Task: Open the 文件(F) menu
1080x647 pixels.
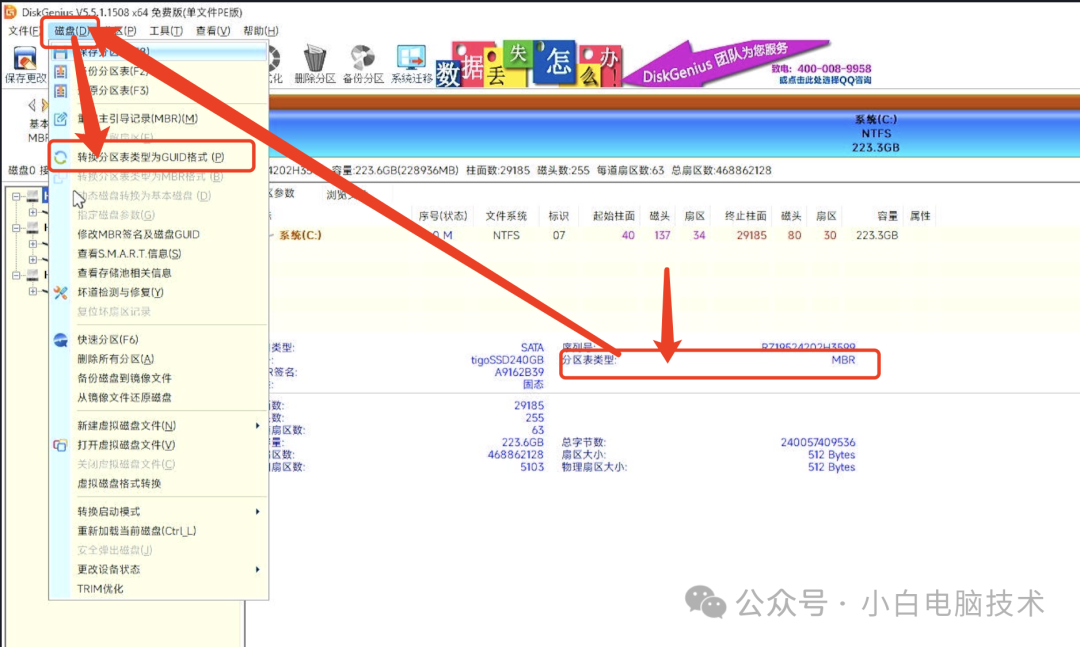Action: pyautogui.click(x=24, y=31)
